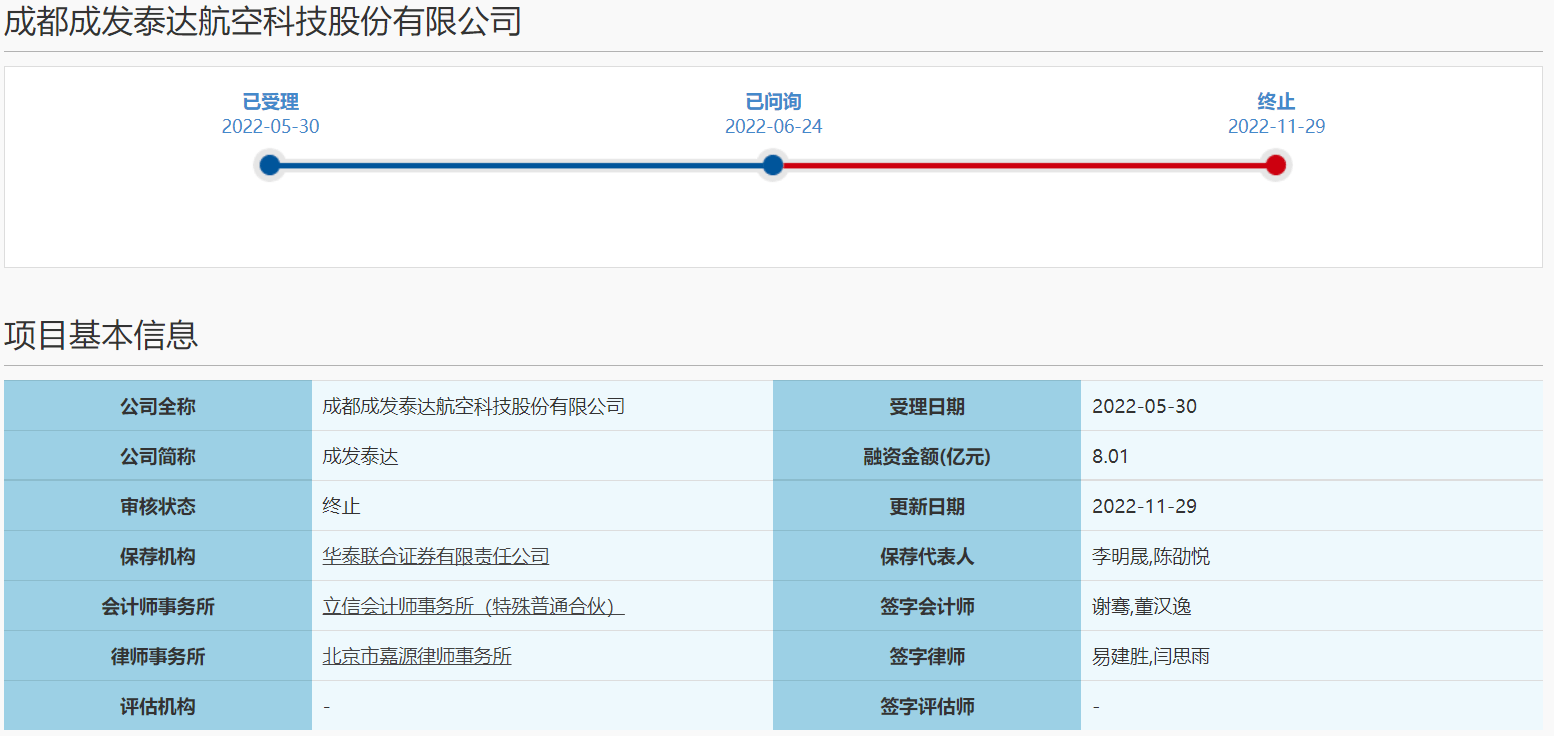
Task: Click the date 2022-11-29 under 终止
Action: coord(1276,126)
